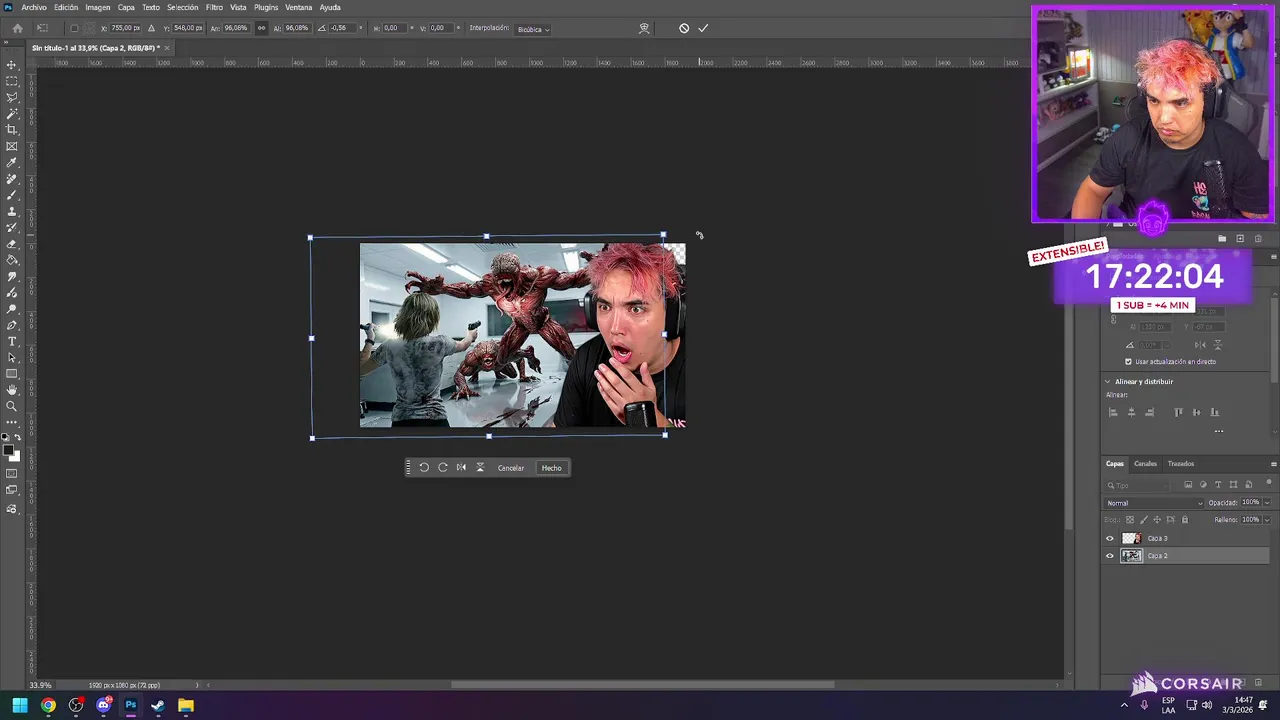Open Edición menu
This screenshot has height=720, width=1280.
(66, 7)
